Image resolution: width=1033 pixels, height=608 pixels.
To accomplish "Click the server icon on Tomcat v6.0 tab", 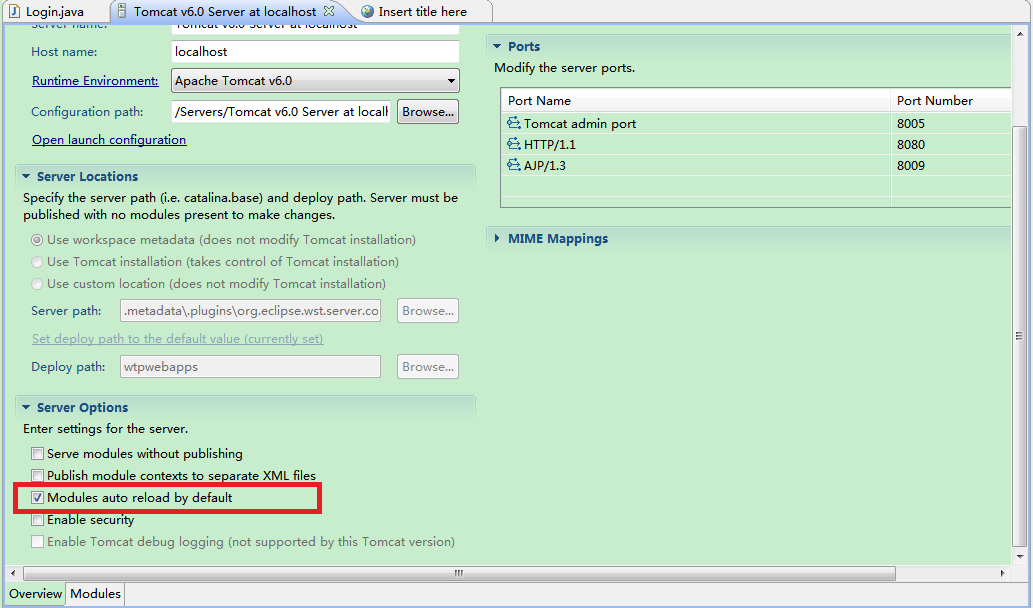I will pos(122,11).
